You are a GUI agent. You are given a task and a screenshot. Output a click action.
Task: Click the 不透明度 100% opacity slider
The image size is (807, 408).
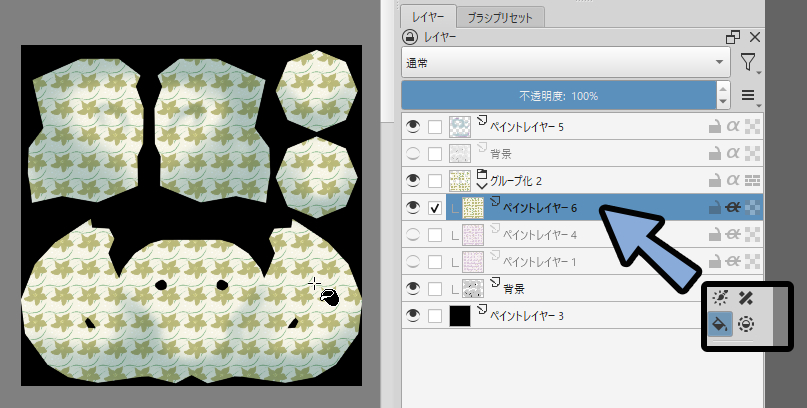(x=558, y=96)
